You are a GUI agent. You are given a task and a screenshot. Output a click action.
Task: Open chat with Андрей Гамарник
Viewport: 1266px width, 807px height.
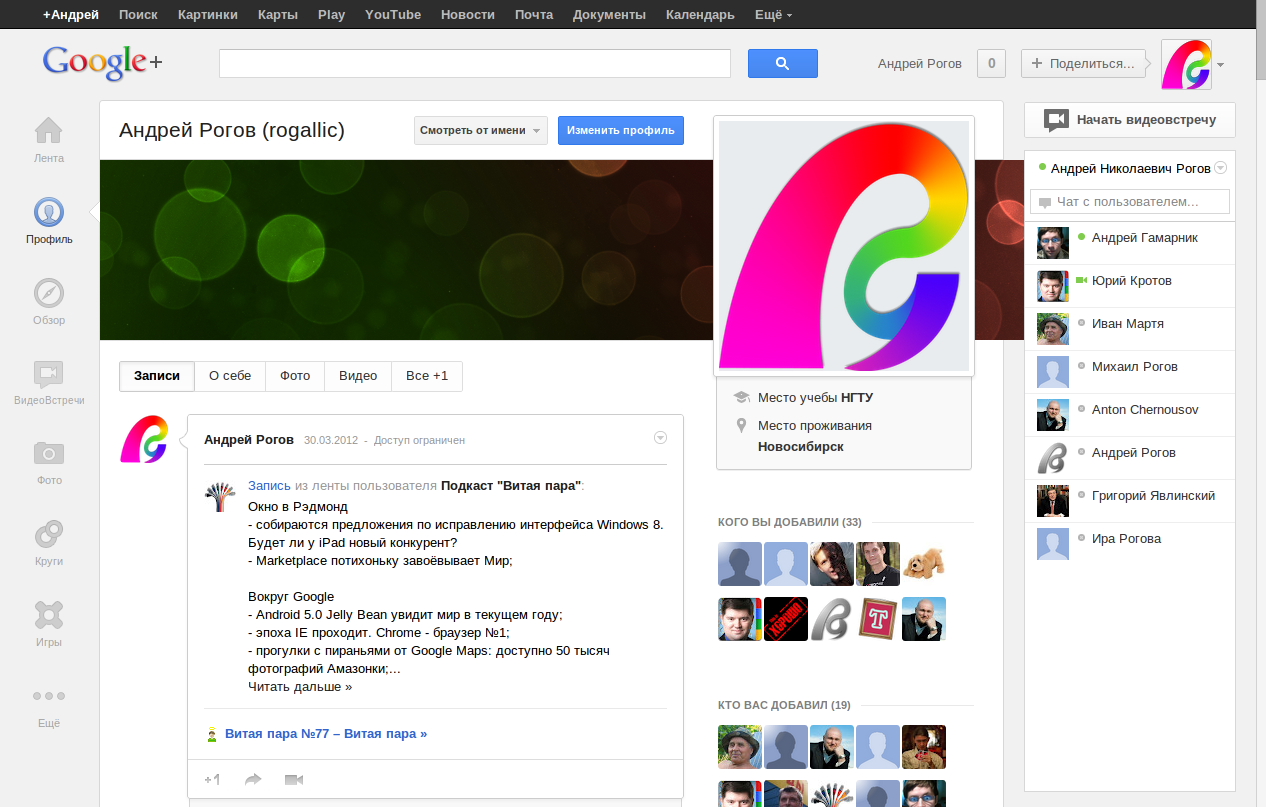pyautogui.click(x=1130, y=243)
